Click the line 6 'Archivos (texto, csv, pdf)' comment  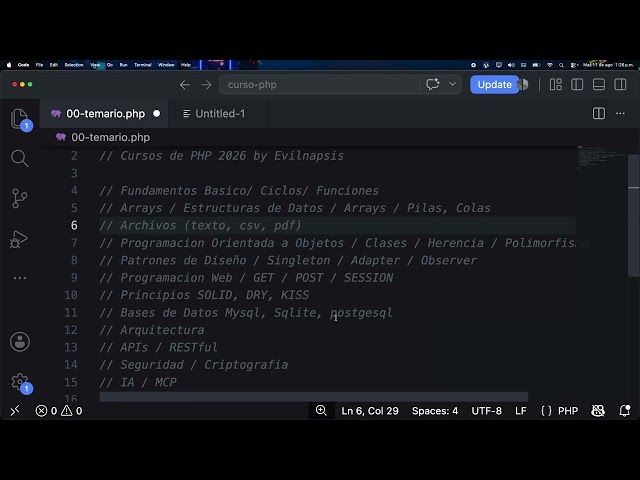coord(200,225)
